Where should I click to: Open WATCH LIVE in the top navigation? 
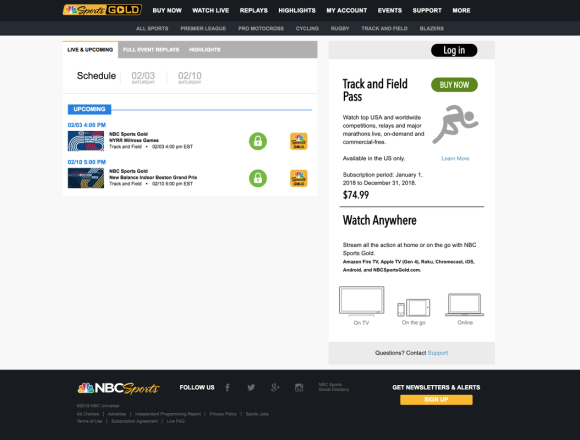[210, 11]
